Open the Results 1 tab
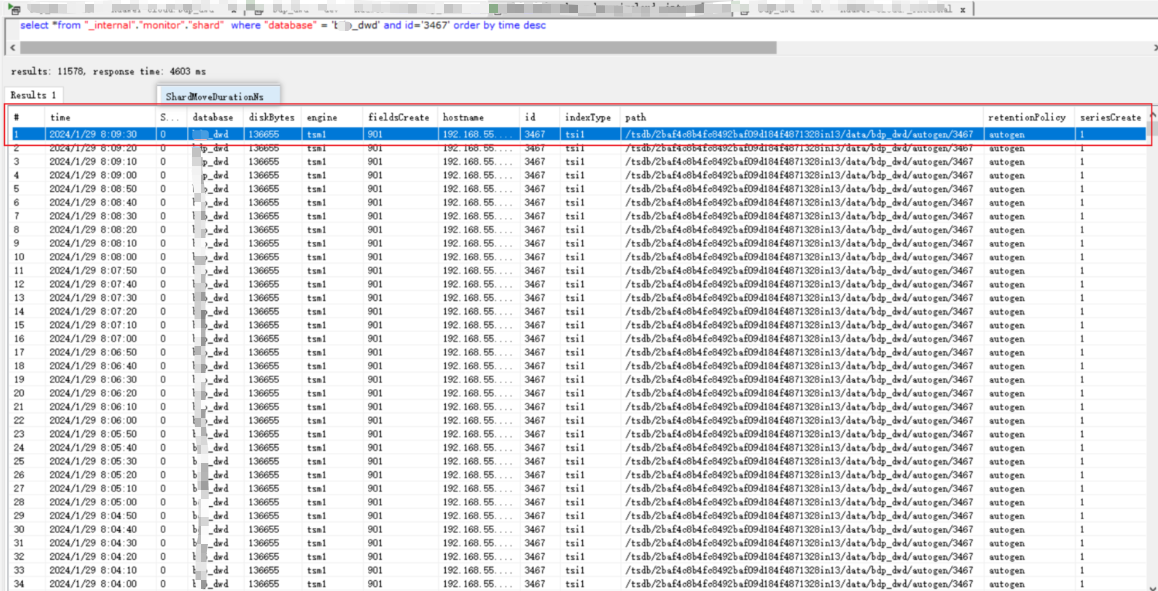 point(33,95)
